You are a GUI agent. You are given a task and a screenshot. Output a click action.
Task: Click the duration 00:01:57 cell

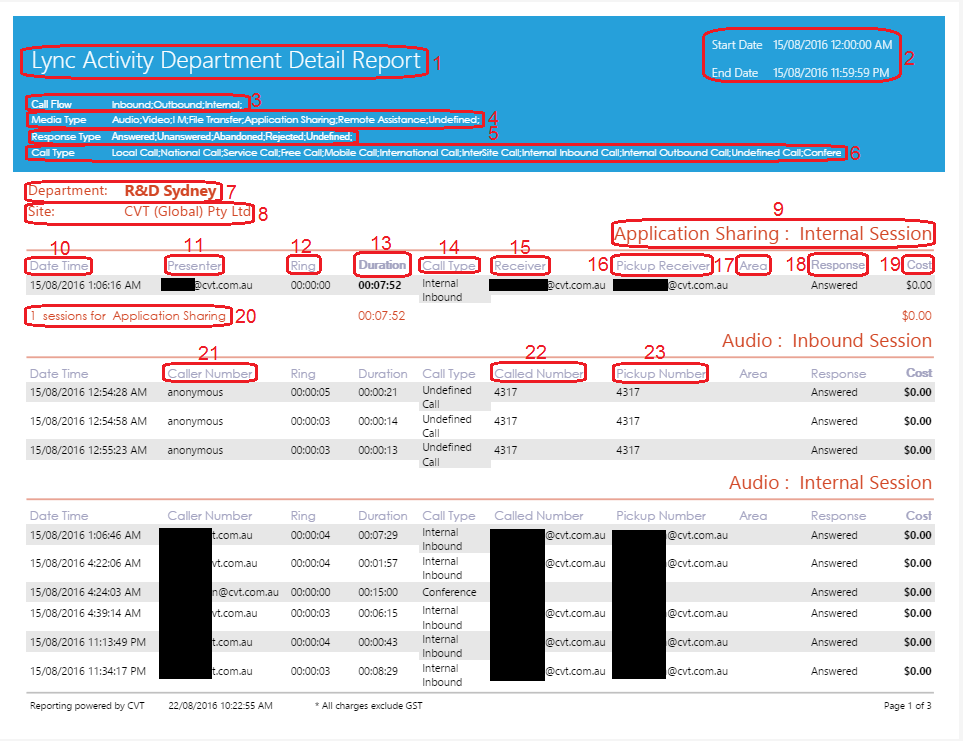tap(378, 564)
